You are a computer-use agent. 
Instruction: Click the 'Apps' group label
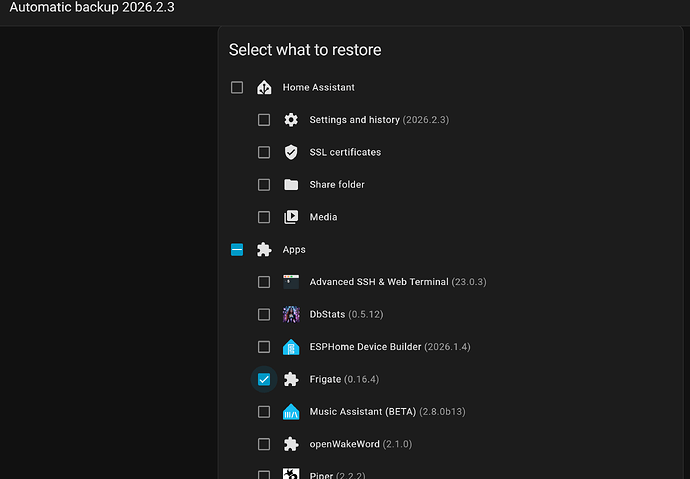tap(294, 250)
